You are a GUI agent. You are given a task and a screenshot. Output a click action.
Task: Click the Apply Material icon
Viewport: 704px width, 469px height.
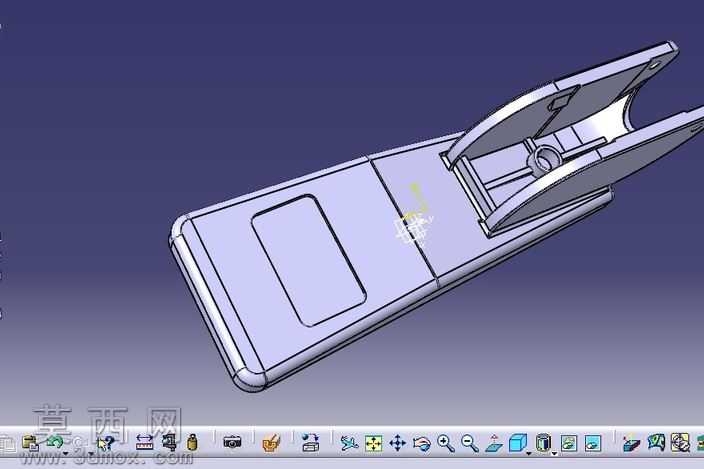271,443
